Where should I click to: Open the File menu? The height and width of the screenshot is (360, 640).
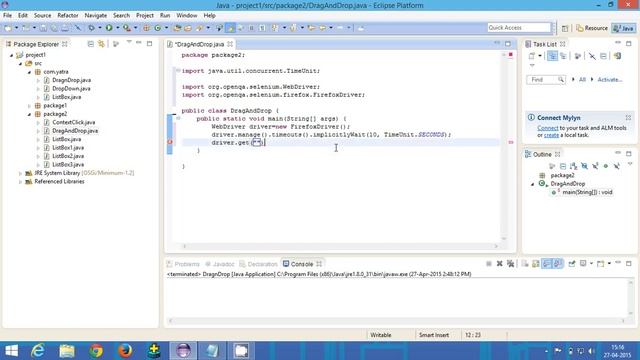[x=7, y=16]
